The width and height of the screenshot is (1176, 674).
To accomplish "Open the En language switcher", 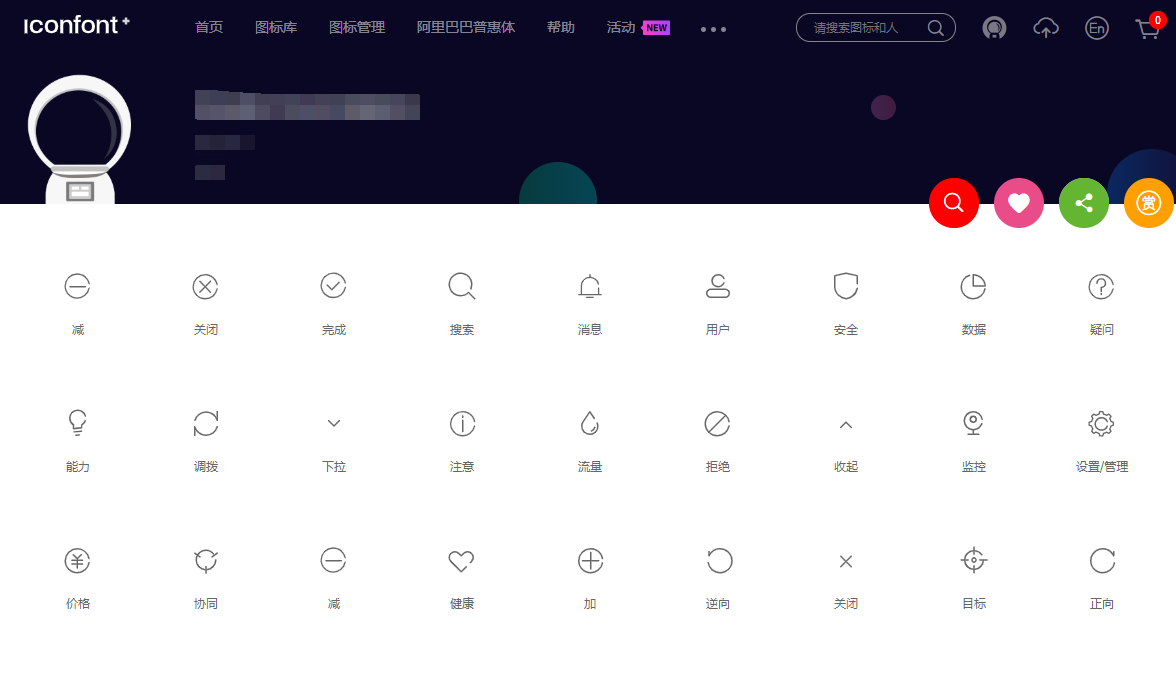I will (x=1096, y=28).
